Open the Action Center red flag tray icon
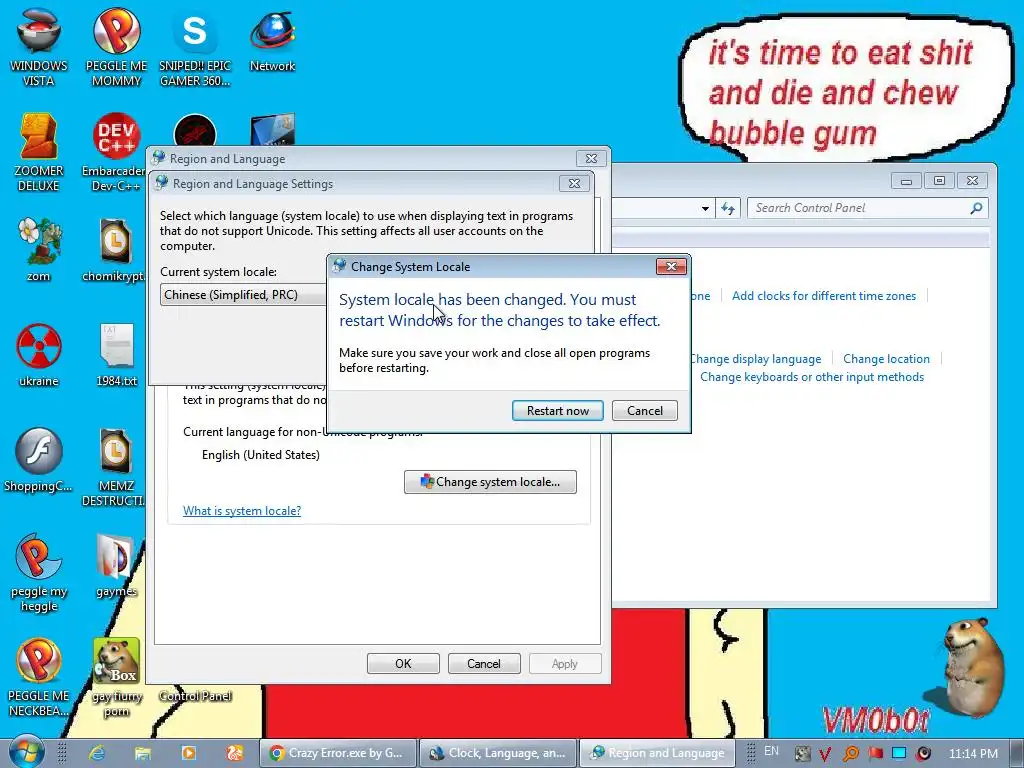This screenshot has width=1024, height=768. tap(875, 754)
